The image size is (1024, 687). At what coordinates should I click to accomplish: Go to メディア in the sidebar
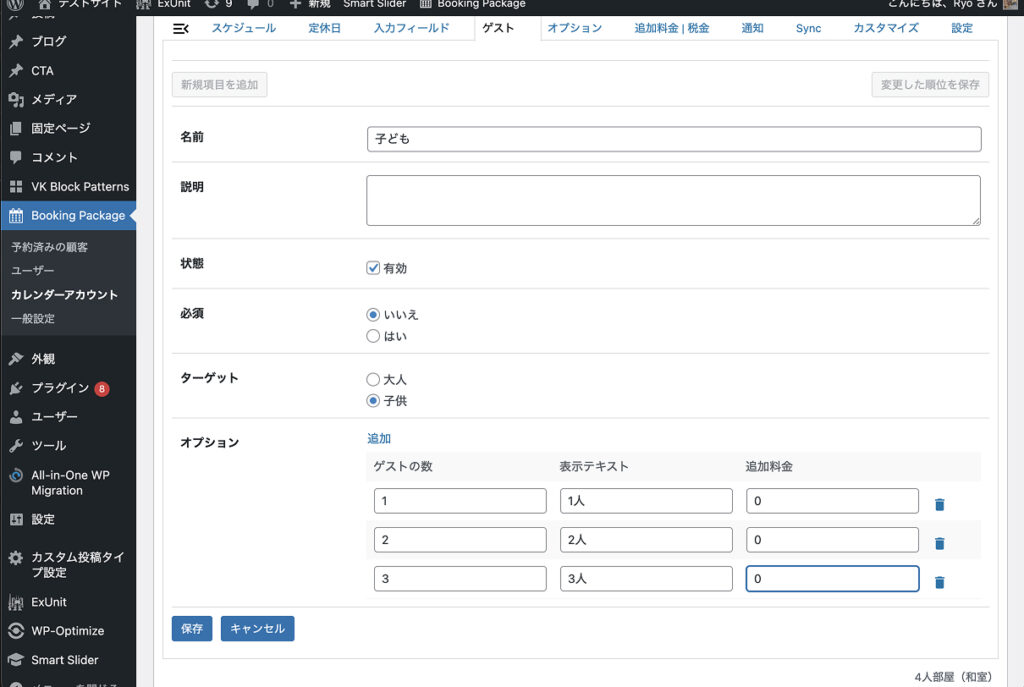[53, 99]
